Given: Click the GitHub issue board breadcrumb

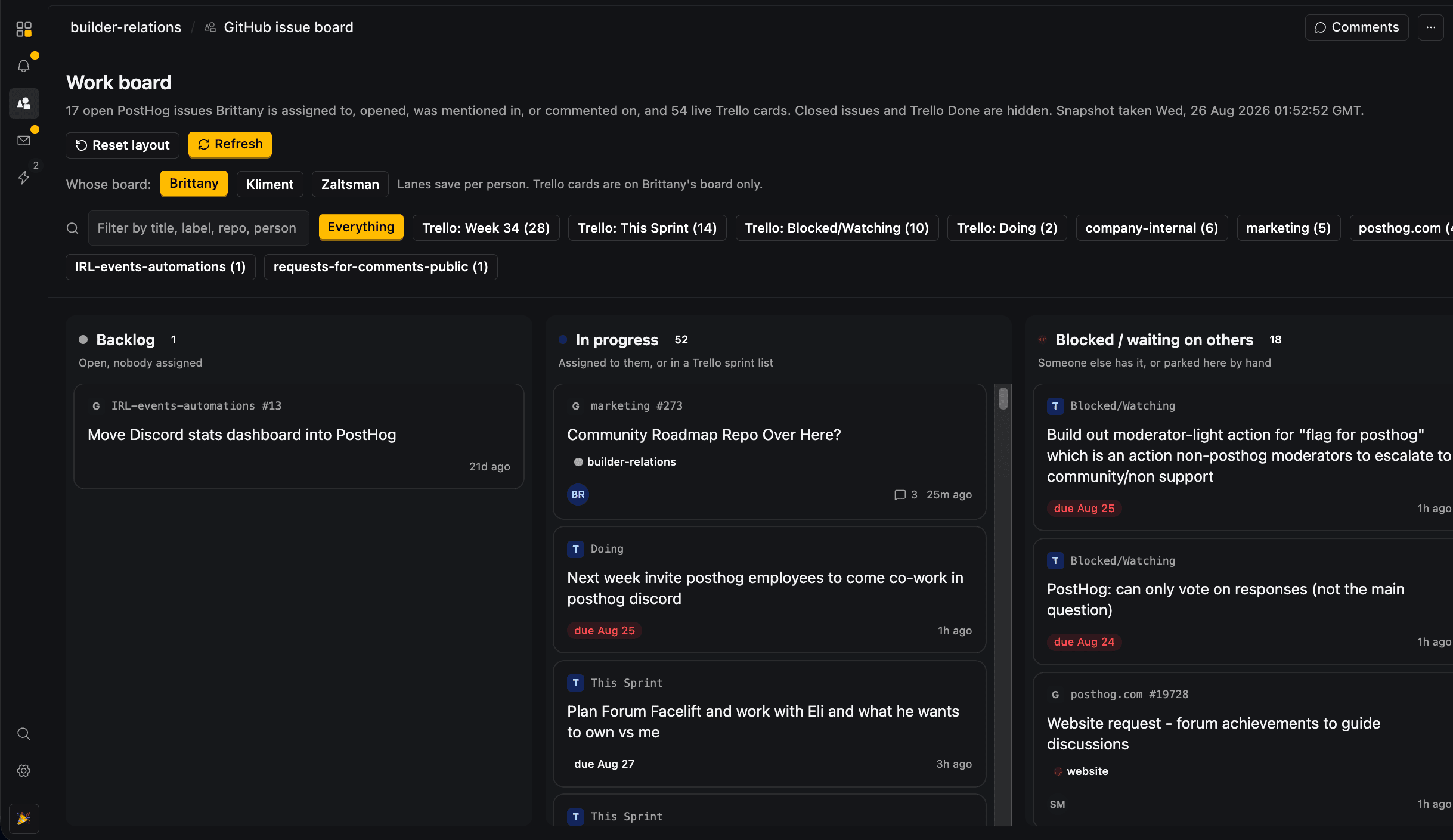Looking at the screenshot, I should pyautogui.click(x=289, y=27).
